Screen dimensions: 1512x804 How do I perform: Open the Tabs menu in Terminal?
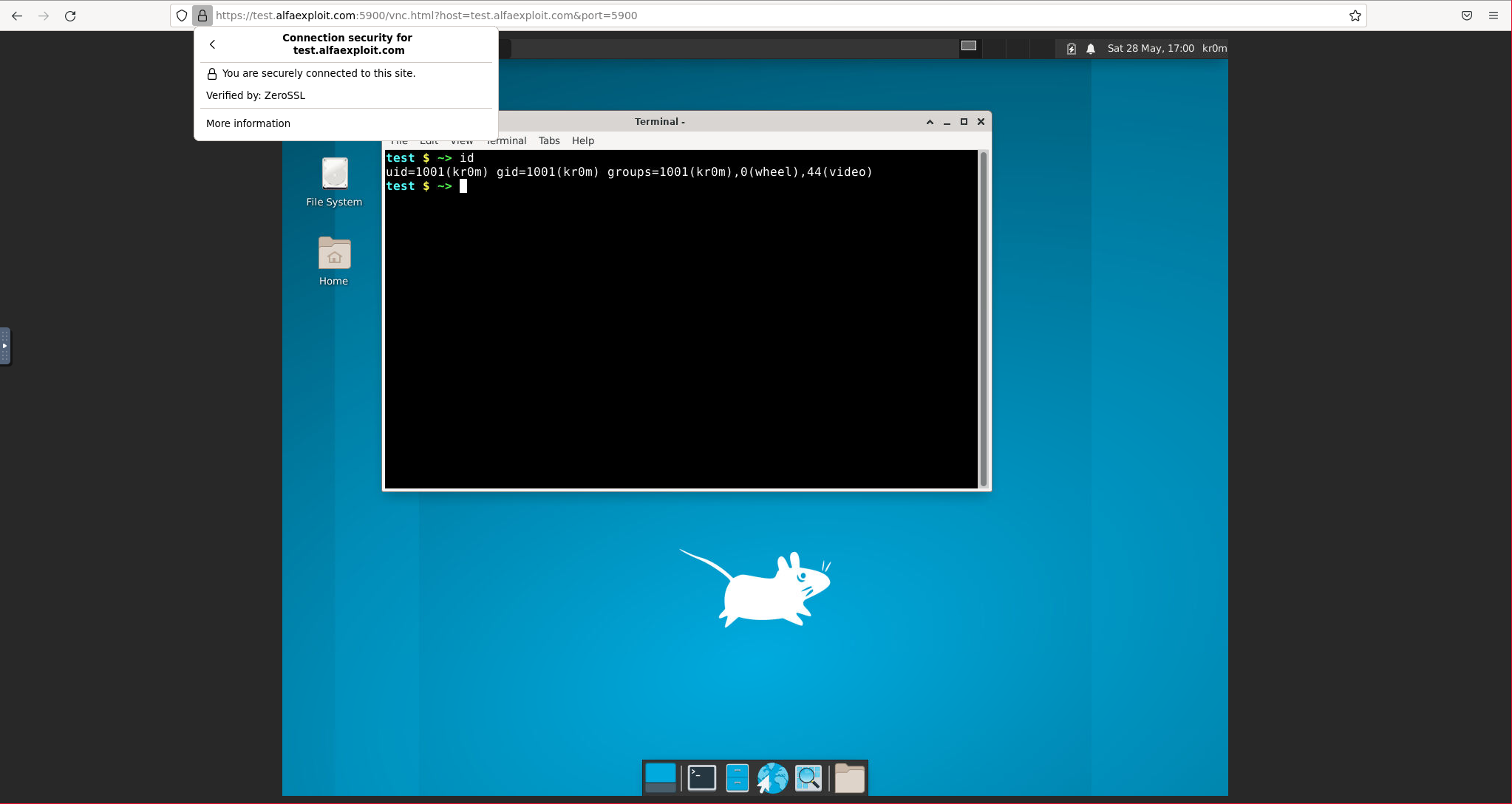(x=548, y=140)
